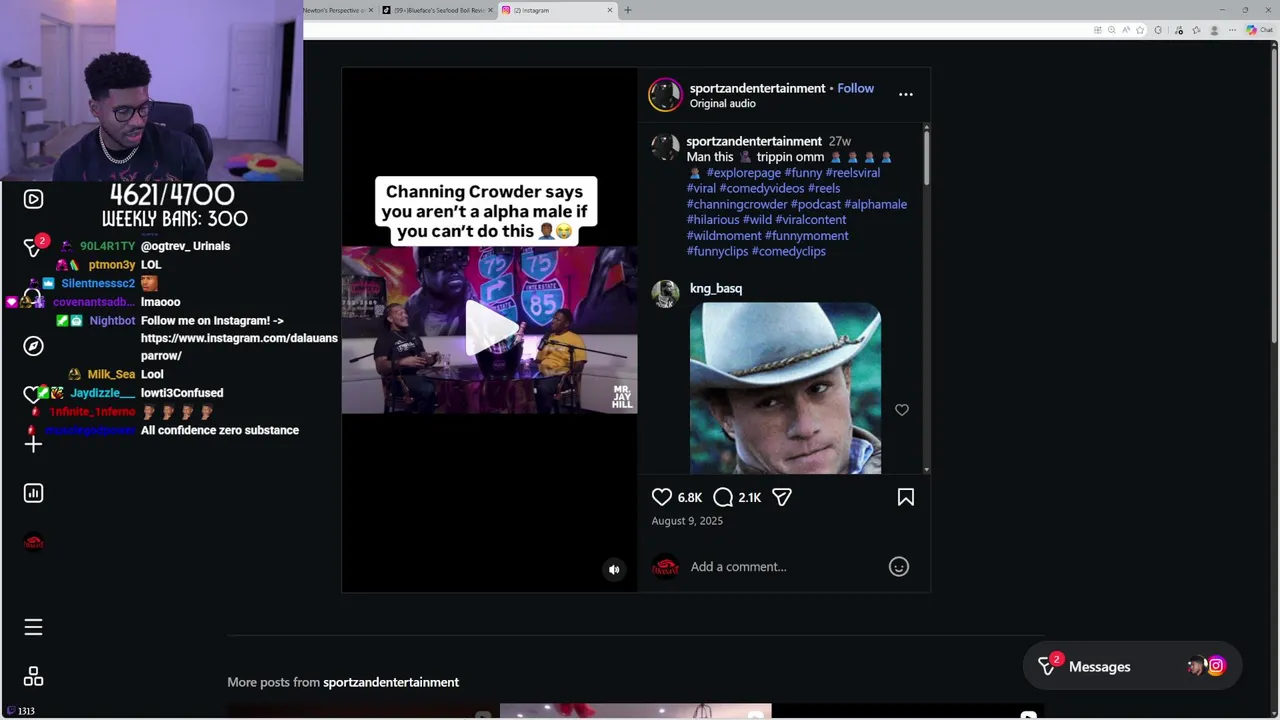Click the Add a comment field
Image resolution: width=1280 pixels, height=720 pixels.
click(x=785, y=566)
